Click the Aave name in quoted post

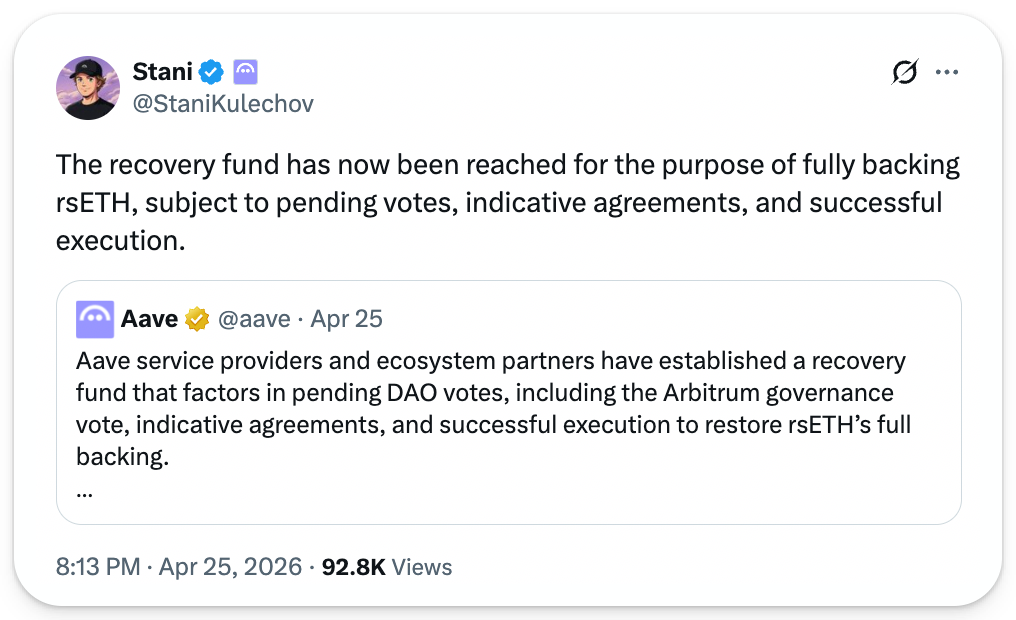click(x=149, y=319)
